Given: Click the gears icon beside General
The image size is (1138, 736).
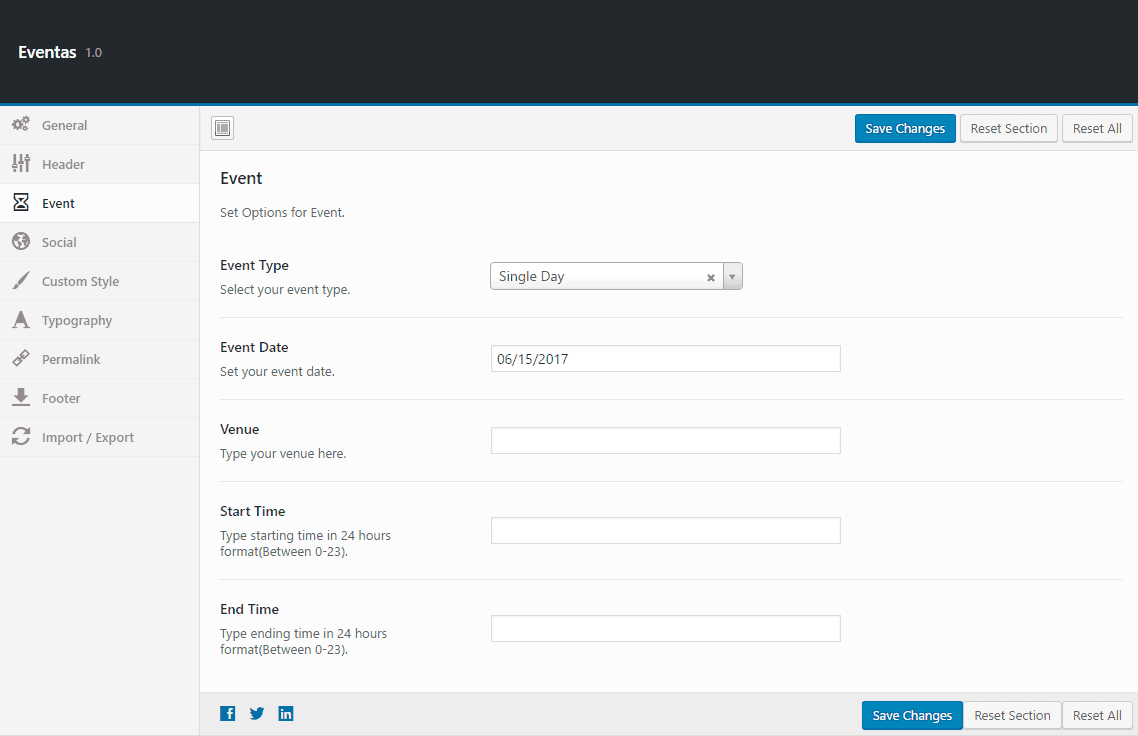Looking at the screenshot, I should pyautogui.click(x=20, y=125).
